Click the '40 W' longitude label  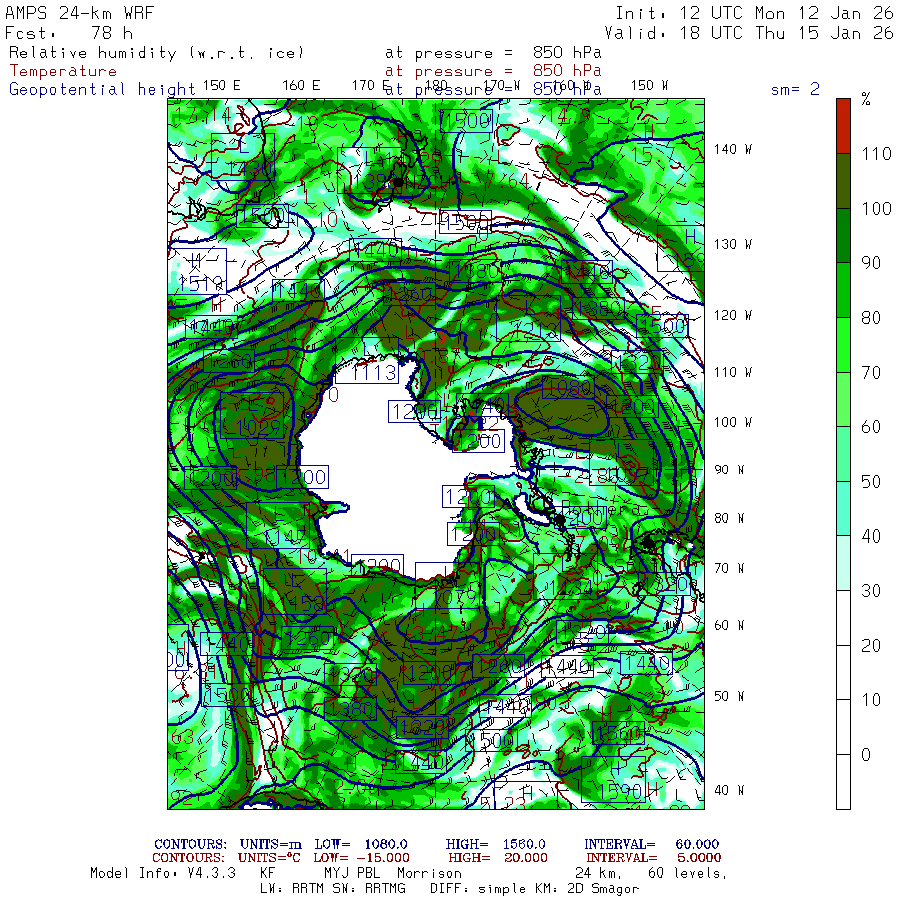point(729,790)
